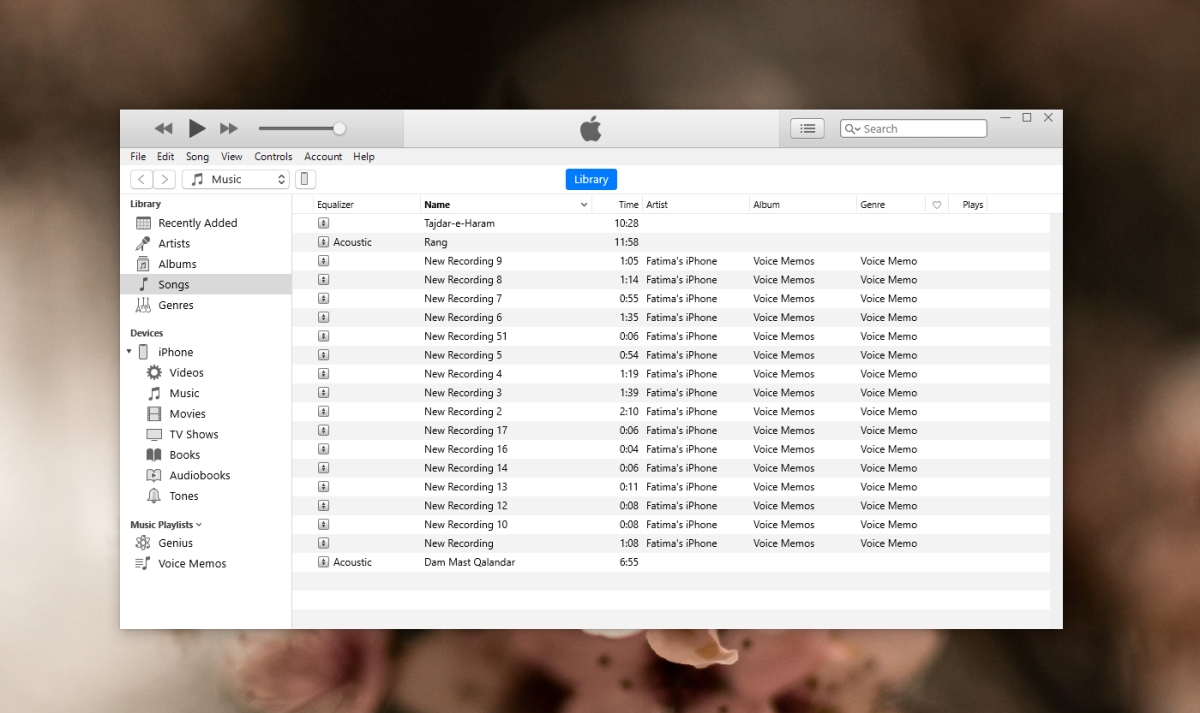Image resolution: width=1200 pixels, height=713 pixels.
Task: Open Audiobooks under the iPhone device
Action: (x=196, y=475)
